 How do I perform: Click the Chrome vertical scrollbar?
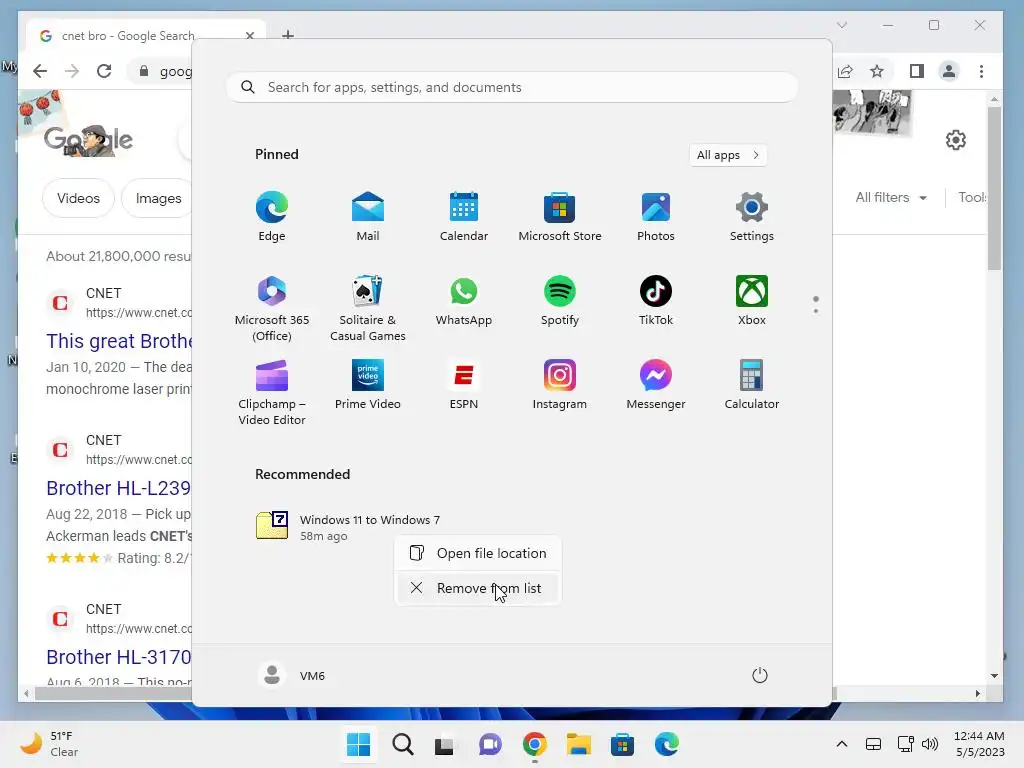tap(994, 188)
